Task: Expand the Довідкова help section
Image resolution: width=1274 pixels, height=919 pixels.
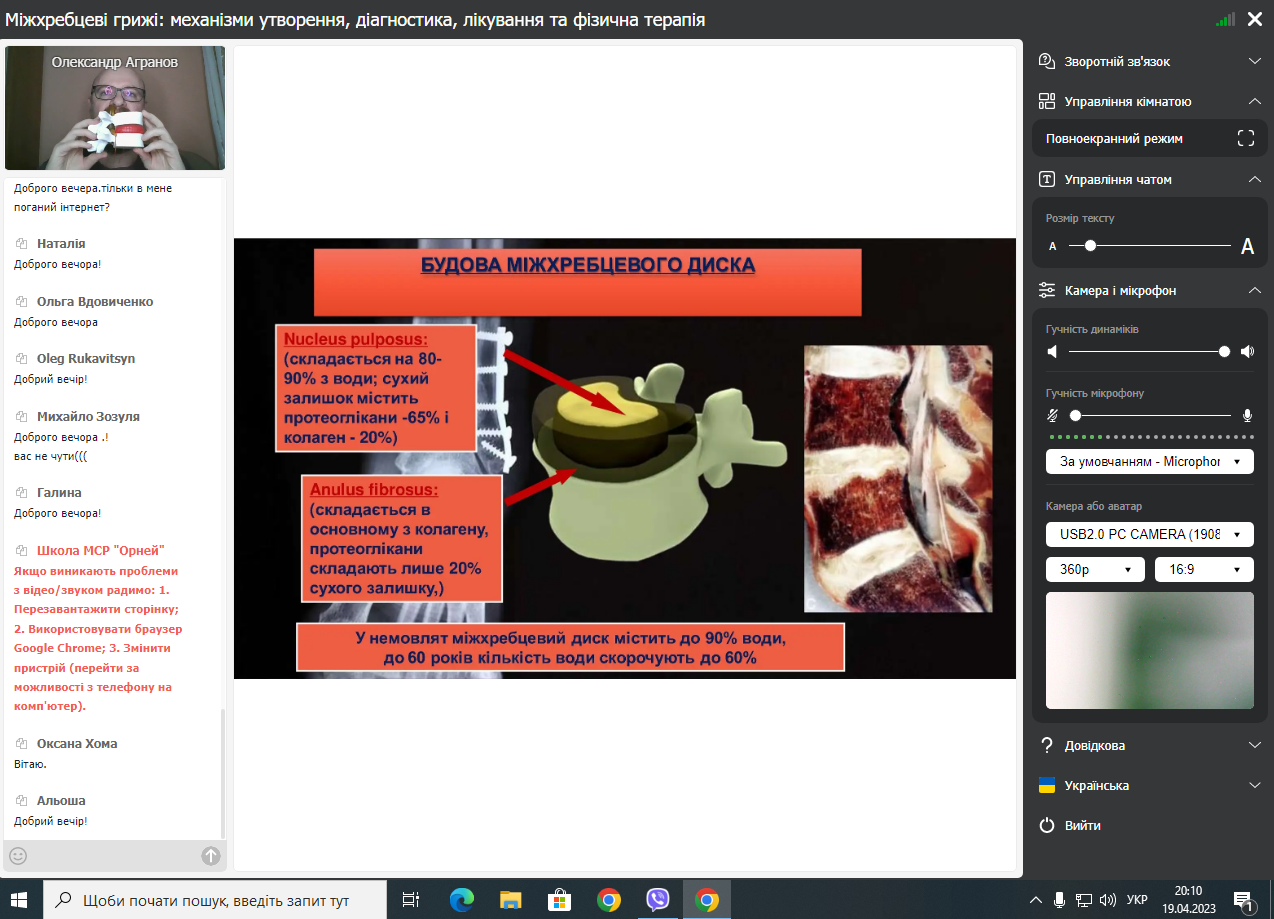Action: pos(1255,746)
